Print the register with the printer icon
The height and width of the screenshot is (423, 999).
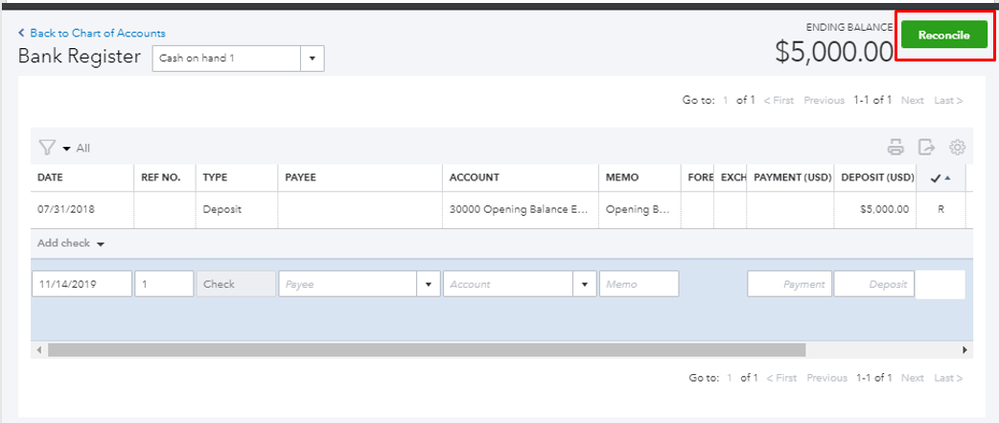(x=896, y=147)
